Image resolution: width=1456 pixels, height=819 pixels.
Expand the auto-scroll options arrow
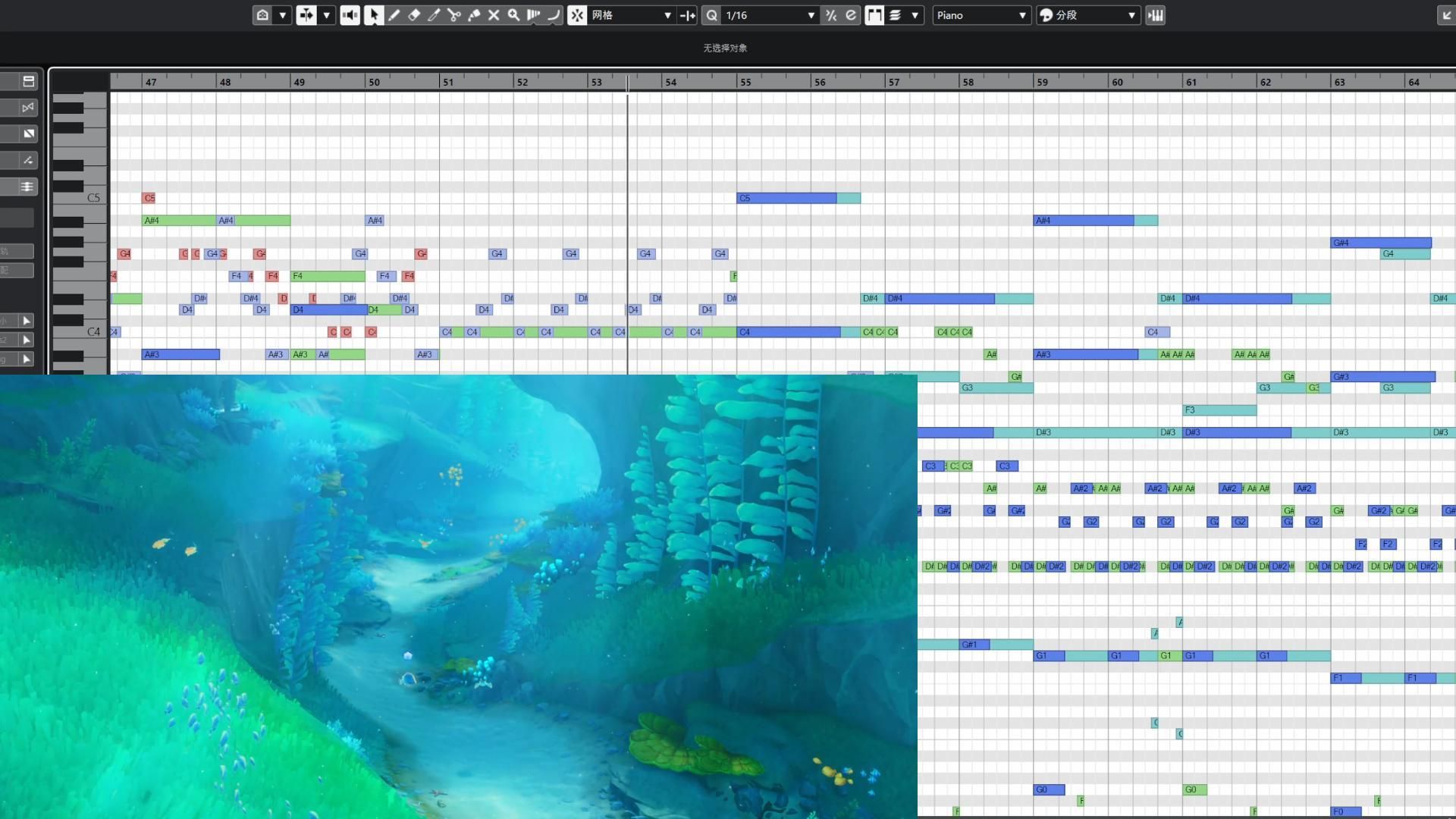(327, 15)
